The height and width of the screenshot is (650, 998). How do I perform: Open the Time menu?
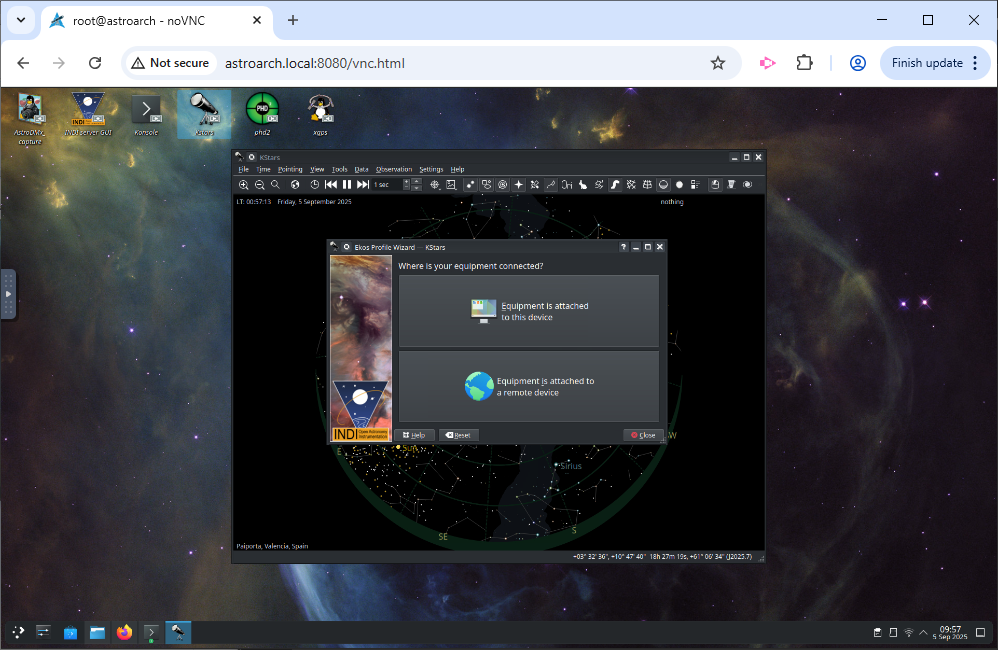[x=263, y=169]
